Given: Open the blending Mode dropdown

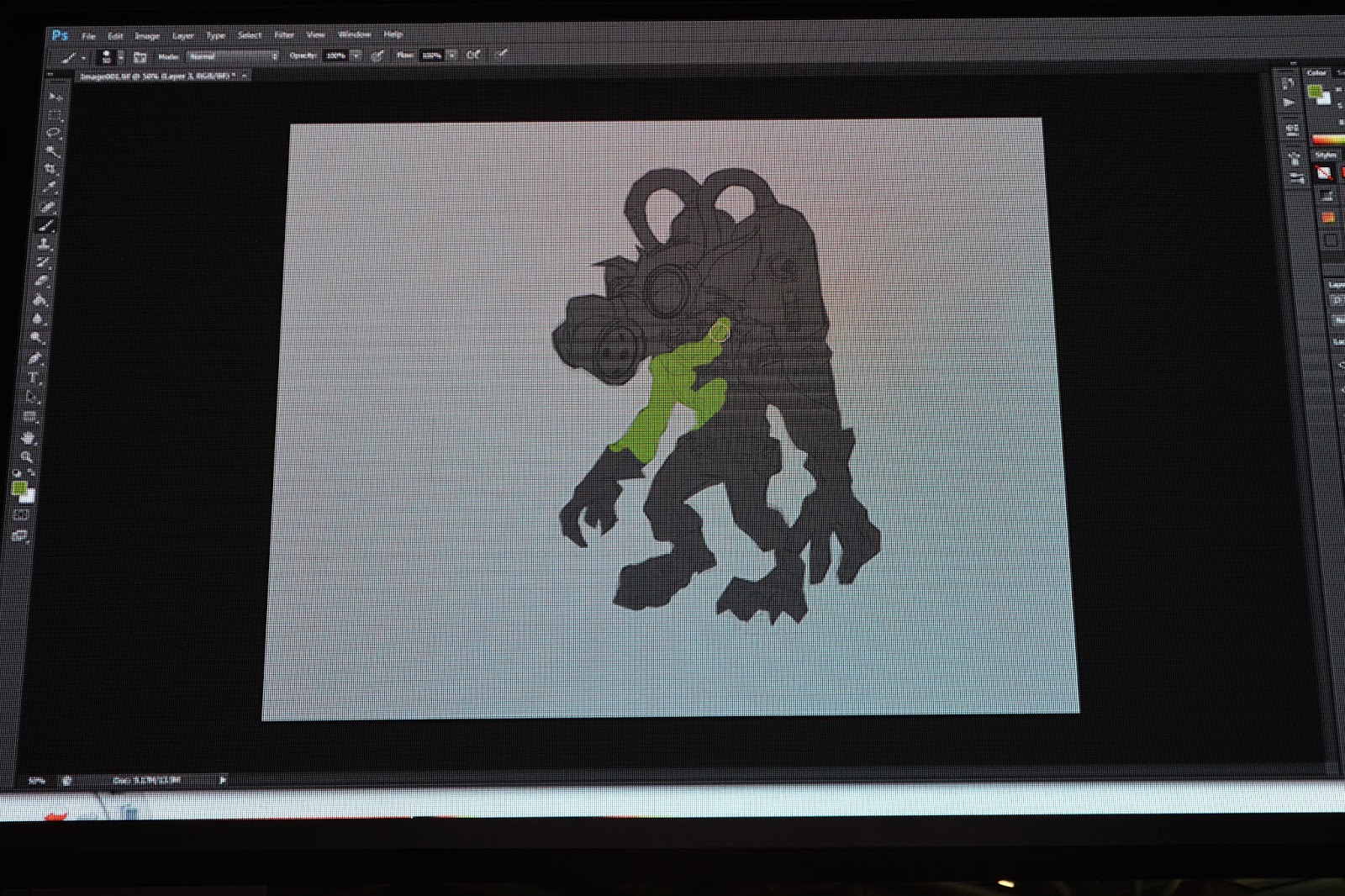Looking at the screenshot, I should [233, 56].
